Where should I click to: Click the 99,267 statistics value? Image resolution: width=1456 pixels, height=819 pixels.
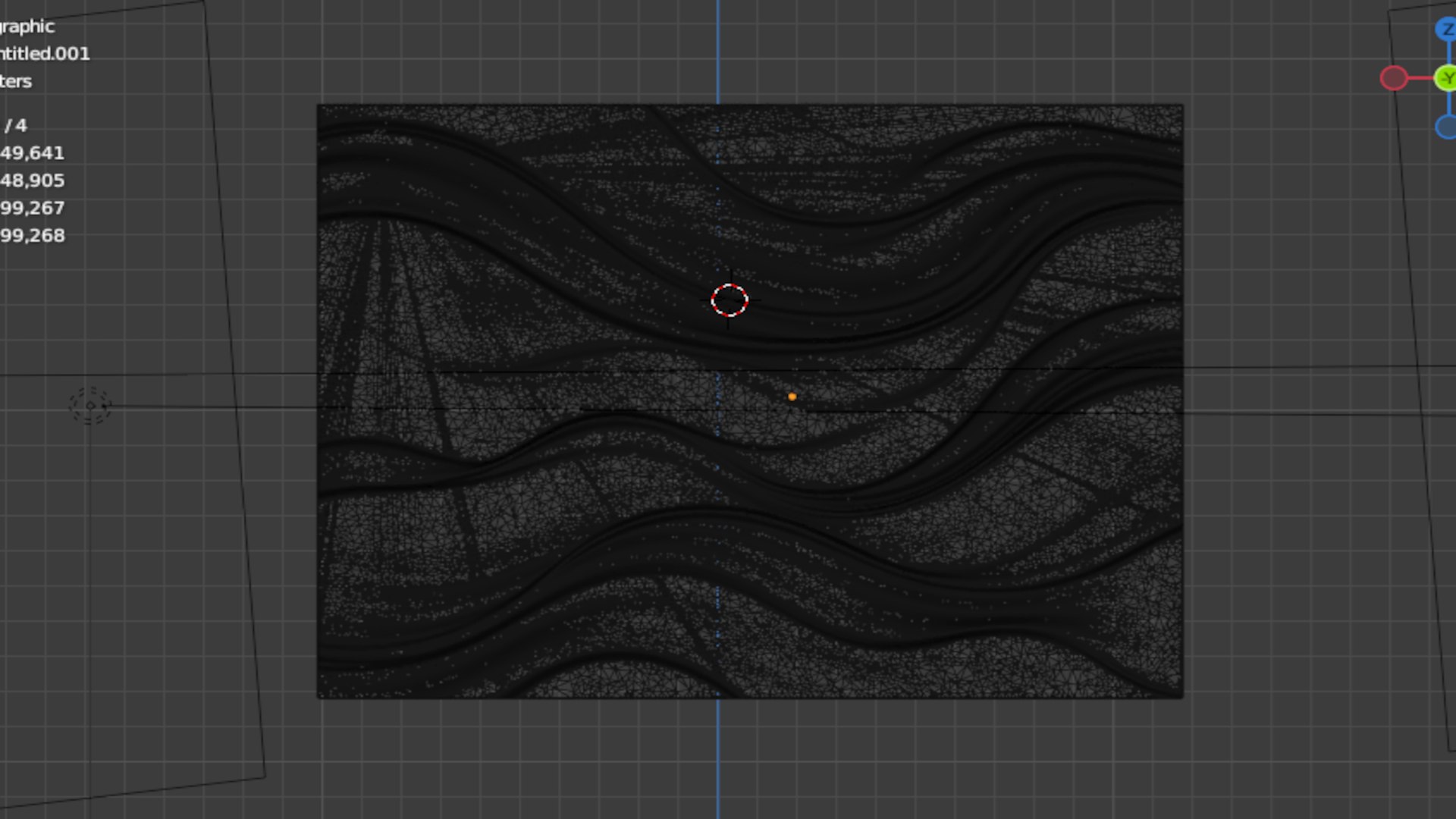pyautogui.click(x=32, y=208)
